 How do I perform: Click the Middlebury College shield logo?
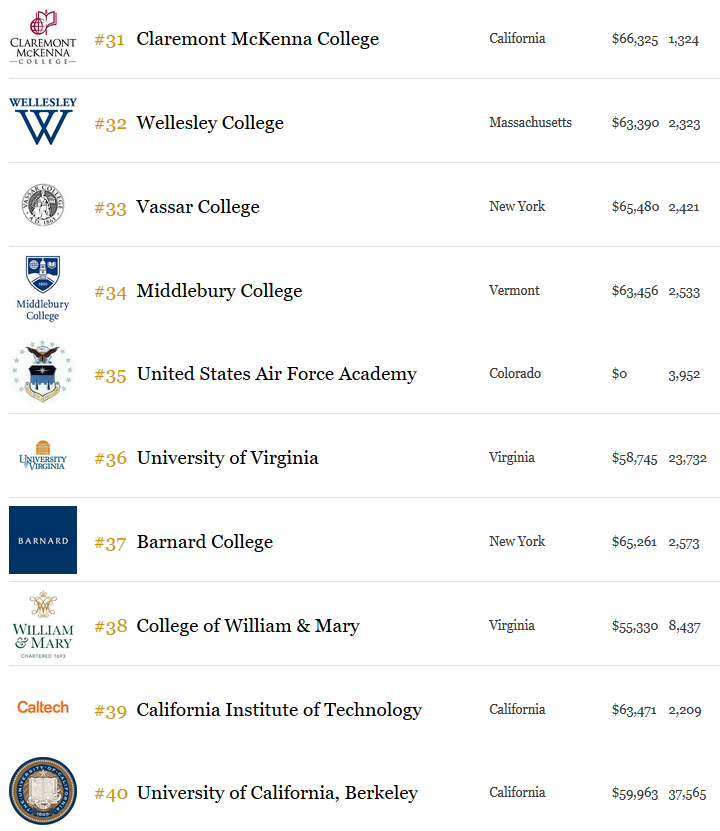tap(43, 289)
